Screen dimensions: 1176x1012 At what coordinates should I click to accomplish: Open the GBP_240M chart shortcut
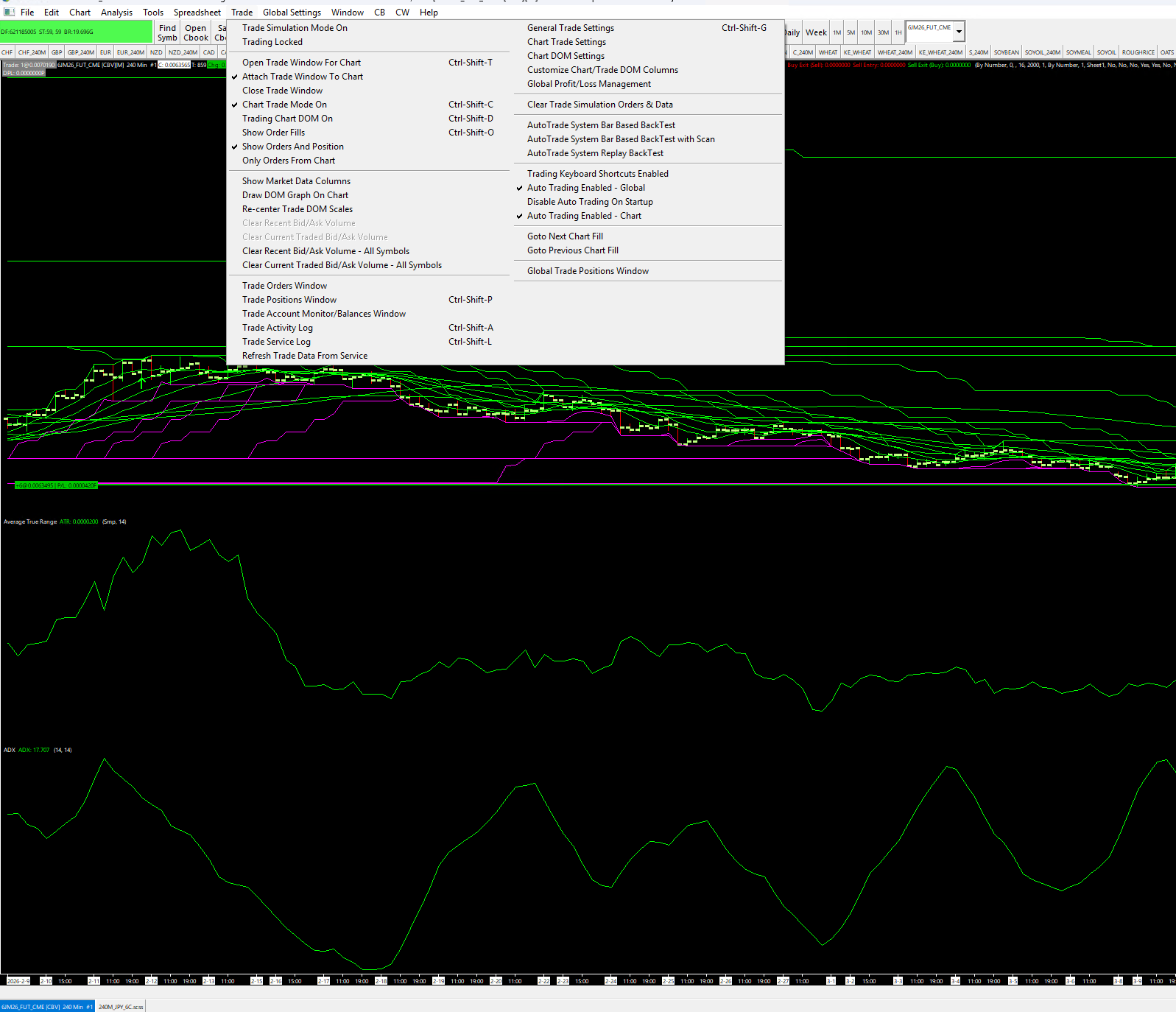click(81, 52)
